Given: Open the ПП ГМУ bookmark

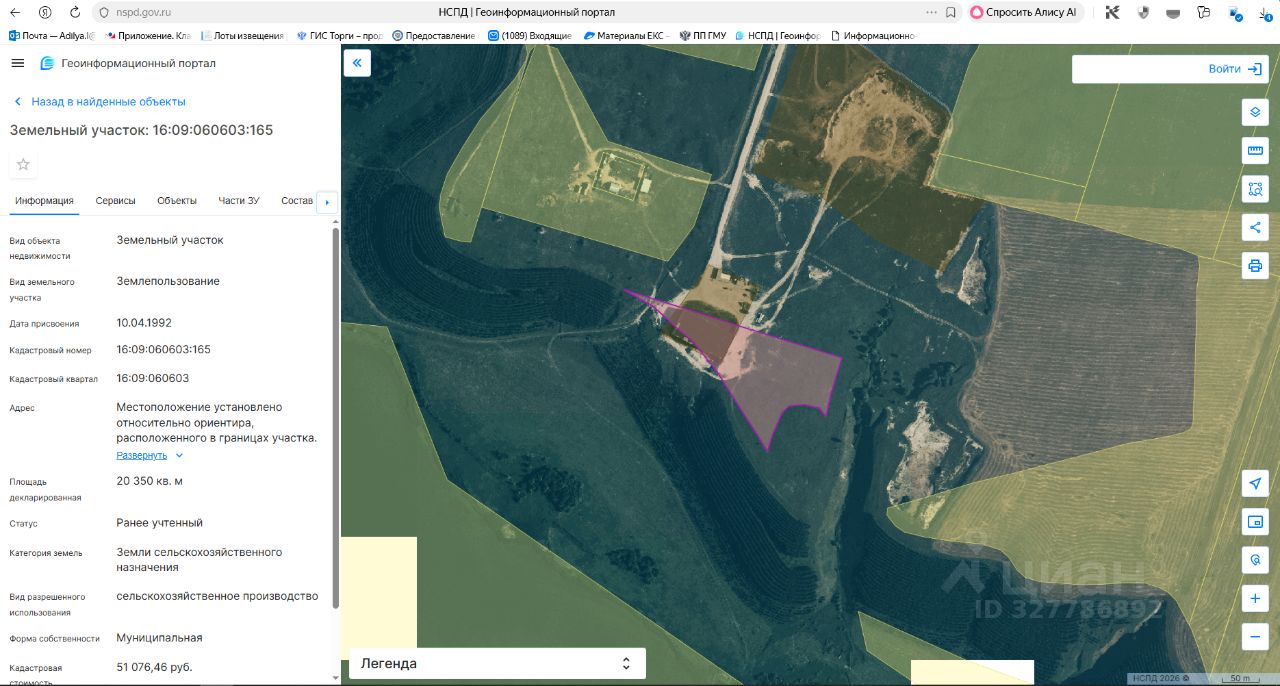Looking at the screenshot, I should point(702,35).
